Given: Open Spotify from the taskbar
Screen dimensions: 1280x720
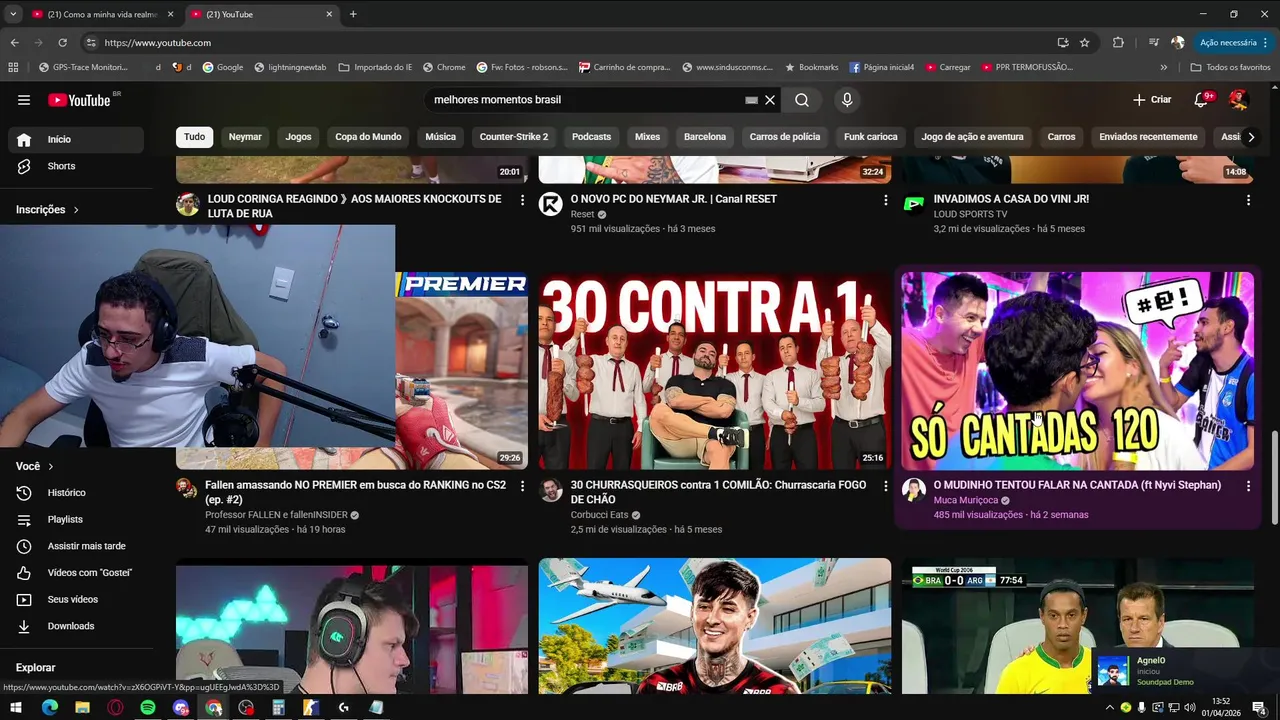Looking at the screenshot, I should click(148, 707).
